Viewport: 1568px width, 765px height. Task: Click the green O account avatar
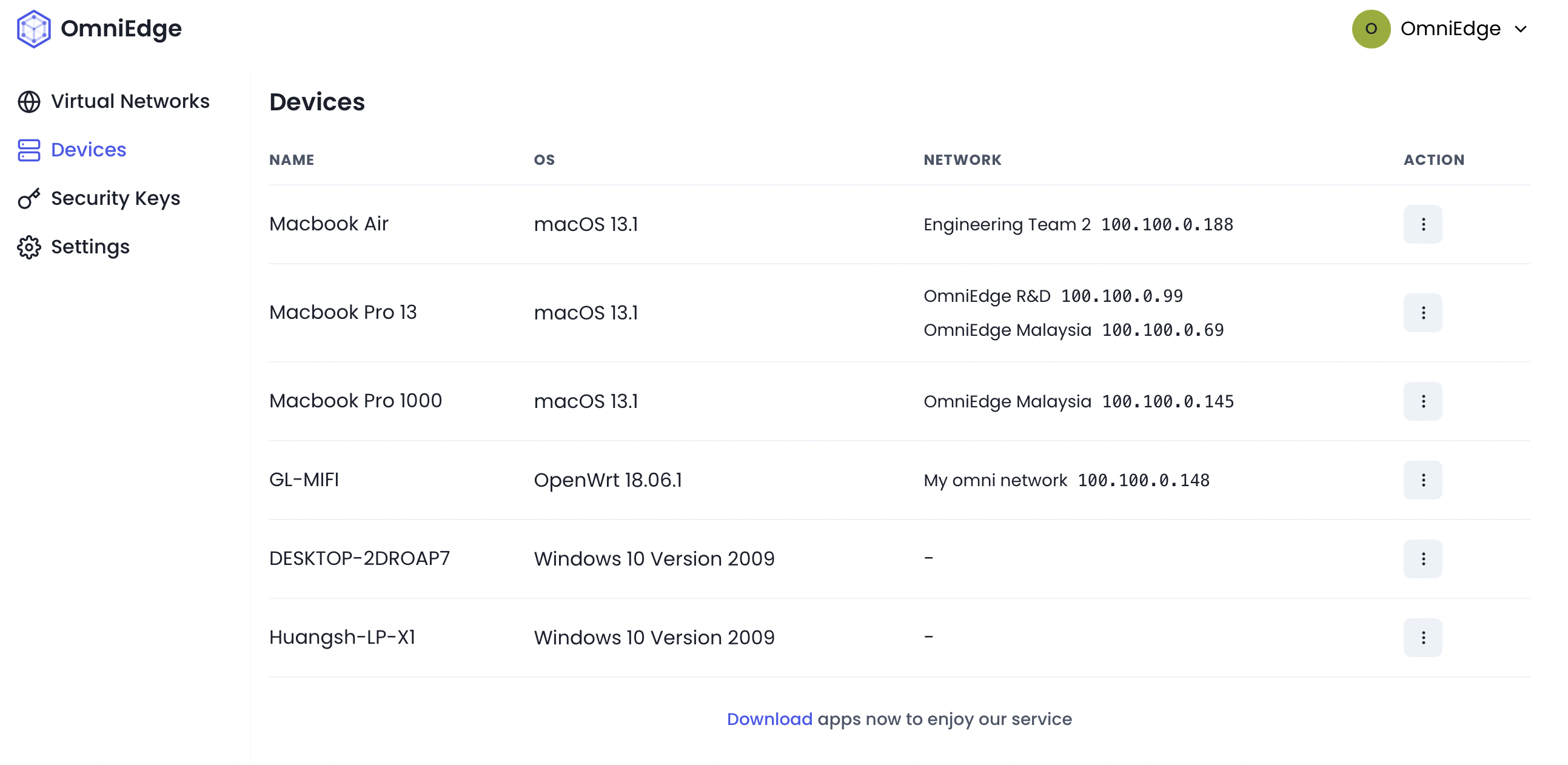pyautogui.click(x=1370, y=28)
